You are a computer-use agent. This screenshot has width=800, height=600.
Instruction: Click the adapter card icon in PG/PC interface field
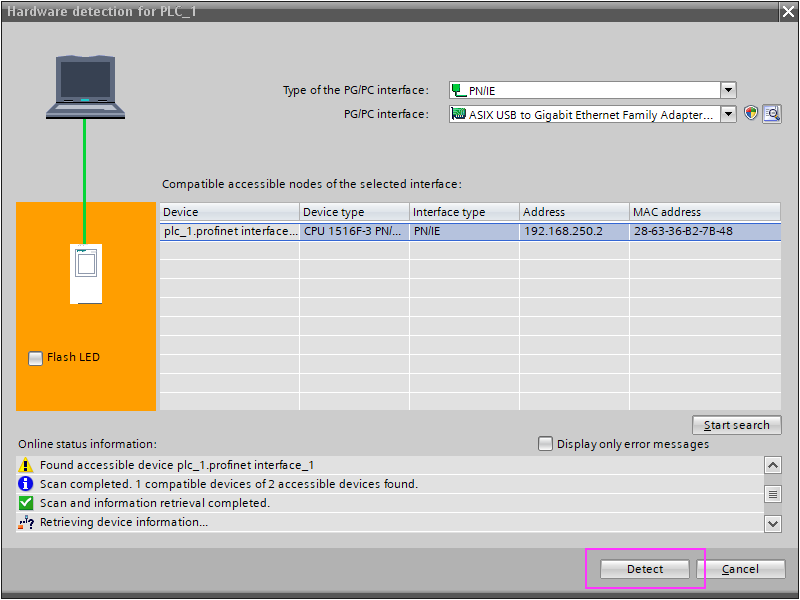click(x=459, y=114)
